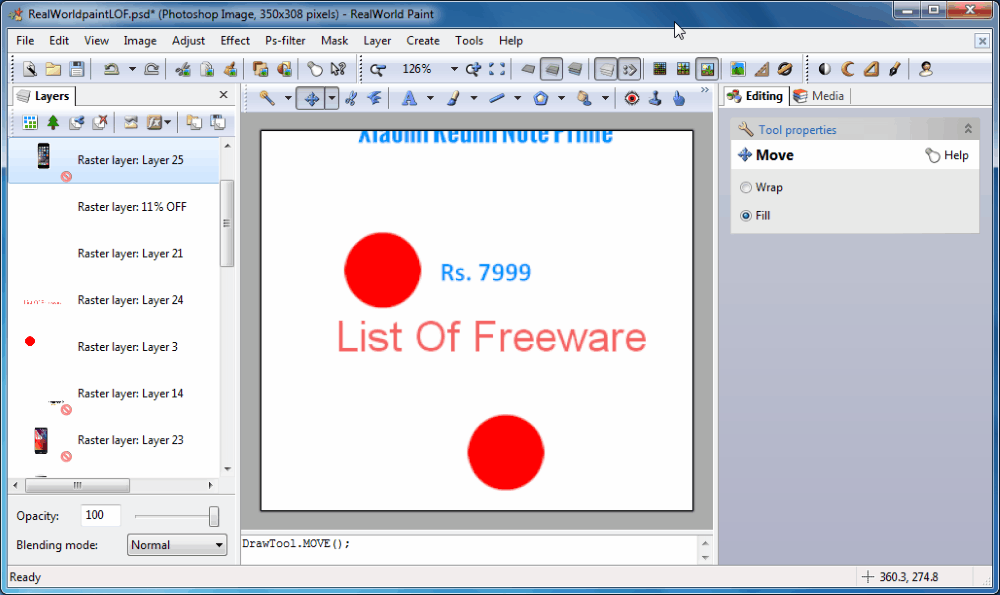Click the zoom out magnifier icon
Image resolution: width=1000 pixels, height=595 pixels.
[x=378, y=69]
